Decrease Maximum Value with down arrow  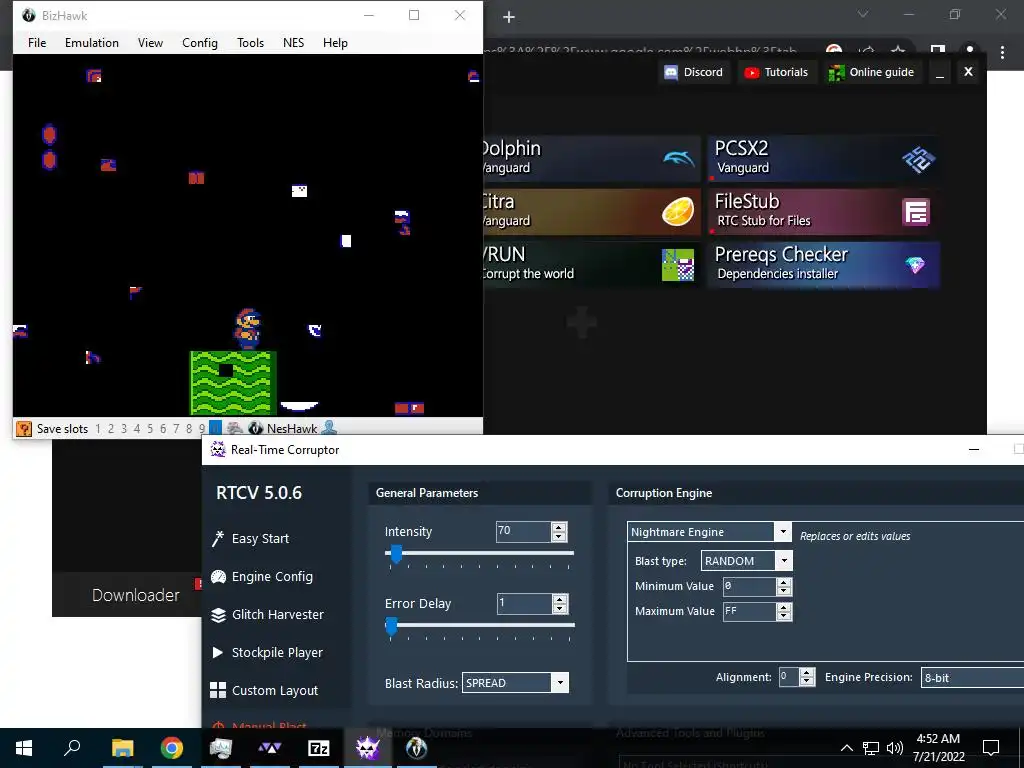click(x=784, y=616)
